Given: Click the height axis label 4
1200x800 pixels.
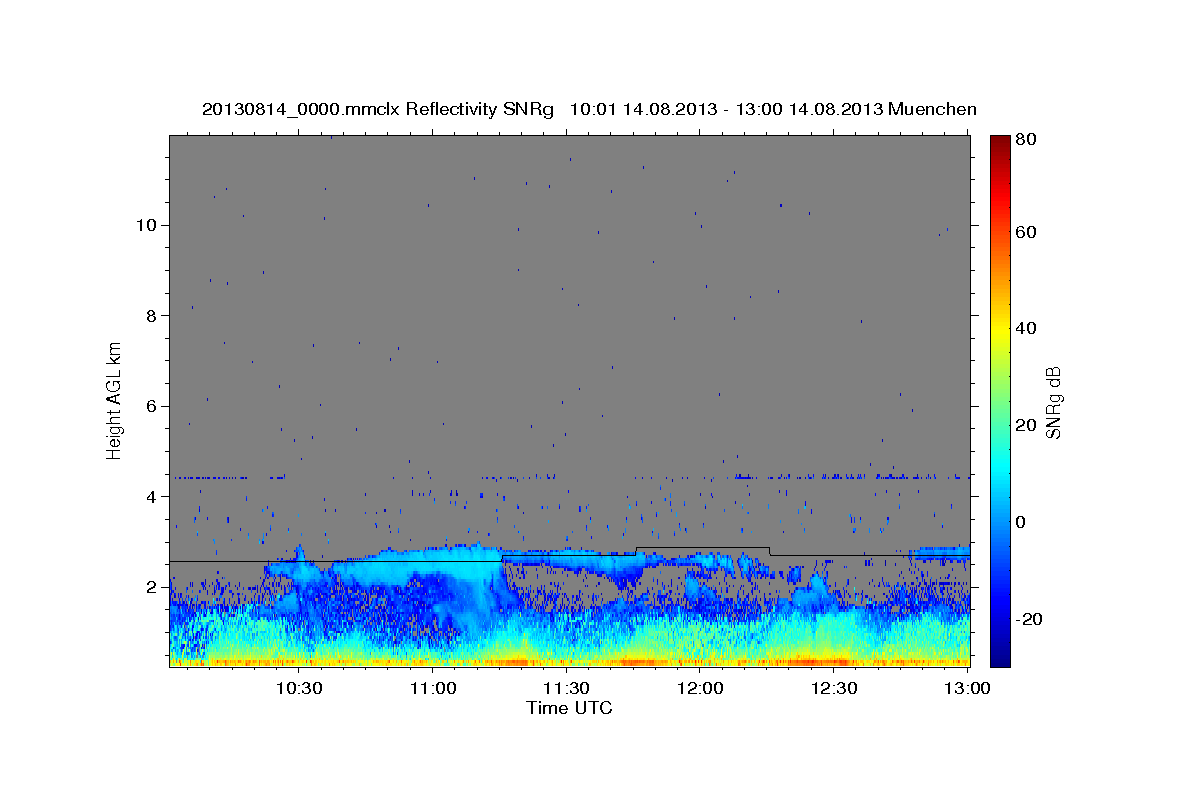Looking at the screenshot, I should coord(152,497).
